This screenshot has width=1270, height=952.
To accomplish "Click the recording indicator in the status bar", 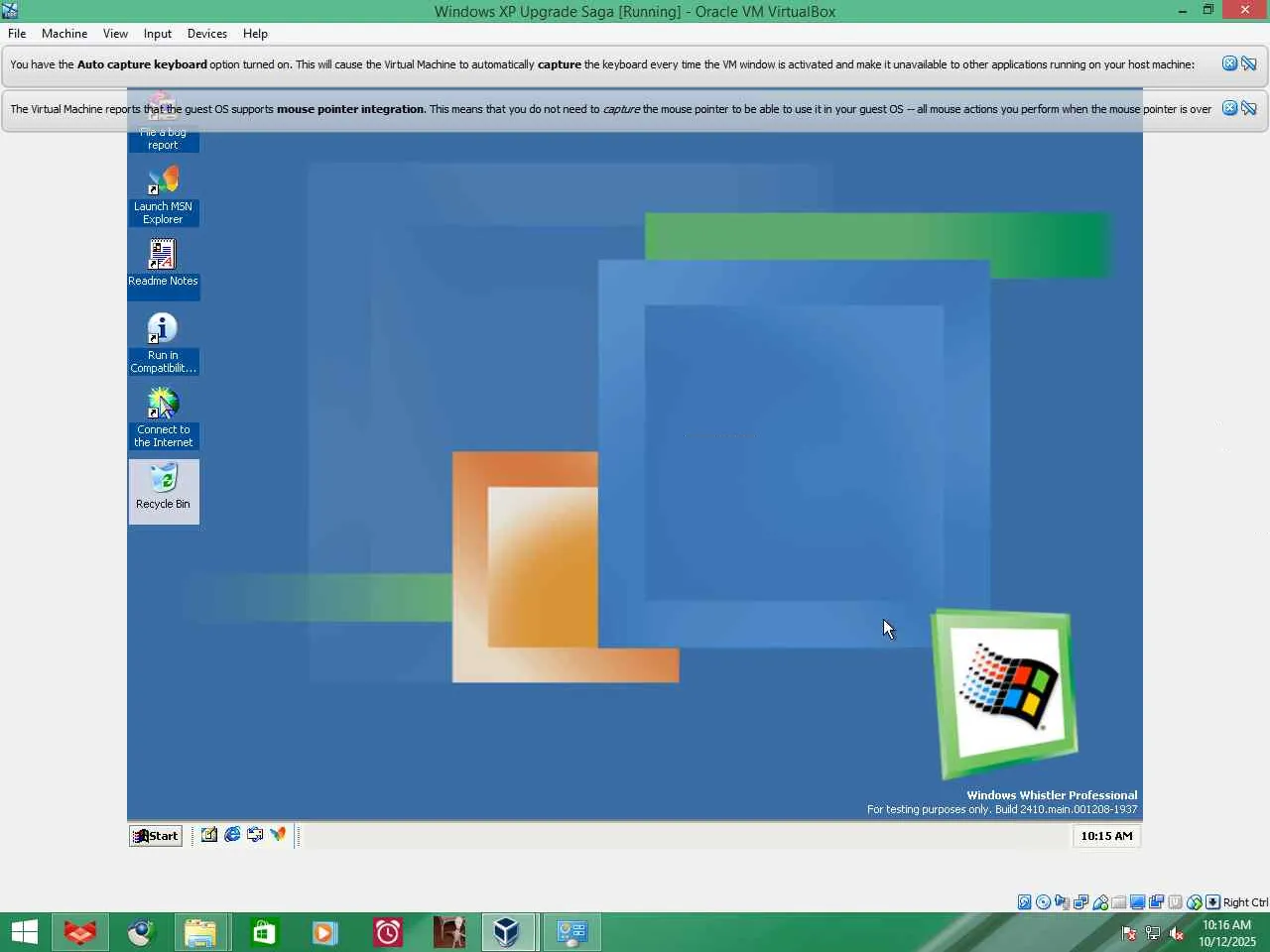I will (1157, 902).
